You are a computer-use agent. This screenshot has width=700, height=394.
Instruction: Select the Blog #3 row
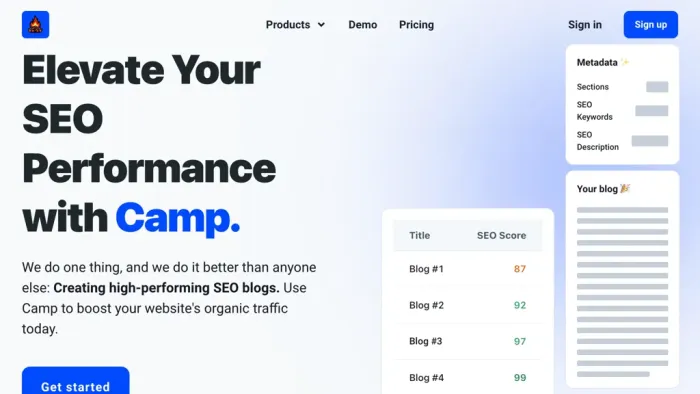467,341
